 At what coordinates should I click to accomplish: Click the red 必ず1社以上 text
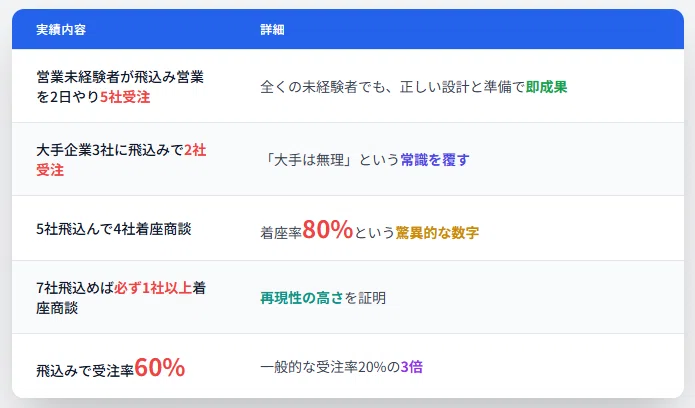coord(153,288)
